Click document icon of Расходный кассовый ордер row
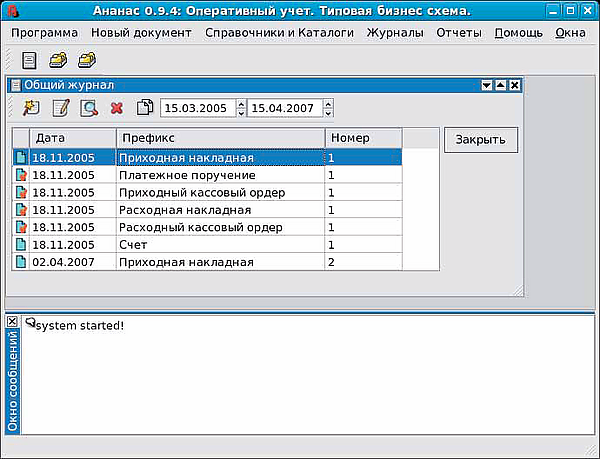Viewport: 600px width, 459px height. point(21,227)
